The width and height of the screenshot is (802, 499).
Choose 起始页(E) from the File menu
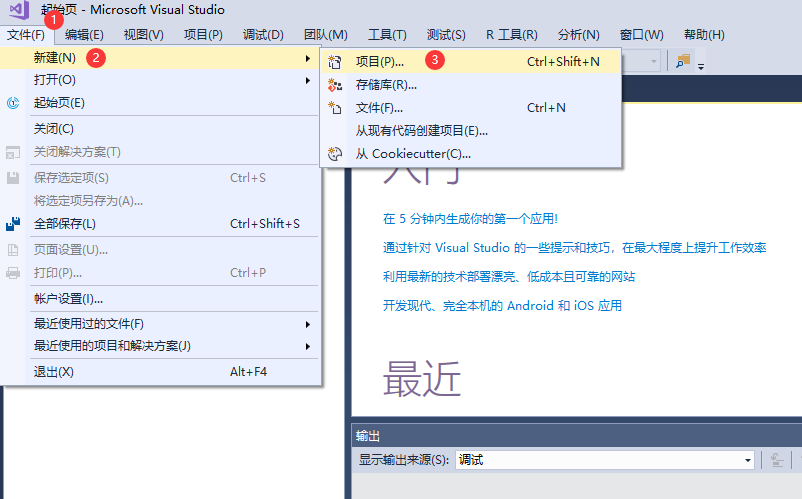coord(160,103)
